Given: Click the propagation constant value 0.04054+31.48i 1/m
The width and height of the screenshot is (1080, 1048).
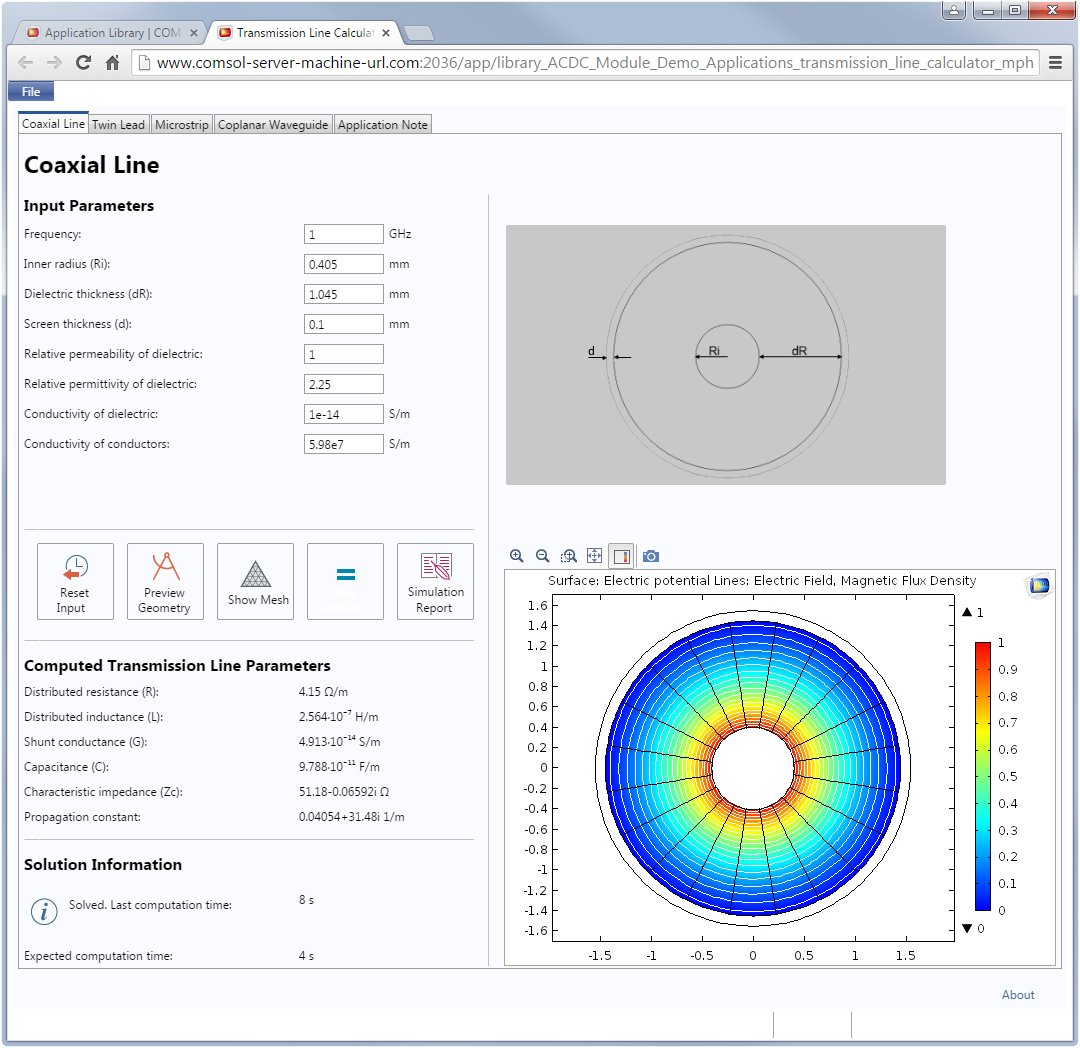Looking at the screenshot, I should (351, 817).
